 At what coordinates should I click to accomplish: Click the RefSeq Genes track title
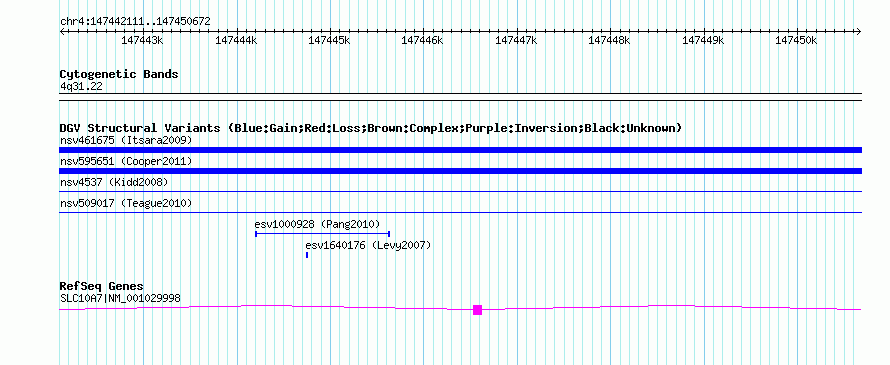click(102, 286)
